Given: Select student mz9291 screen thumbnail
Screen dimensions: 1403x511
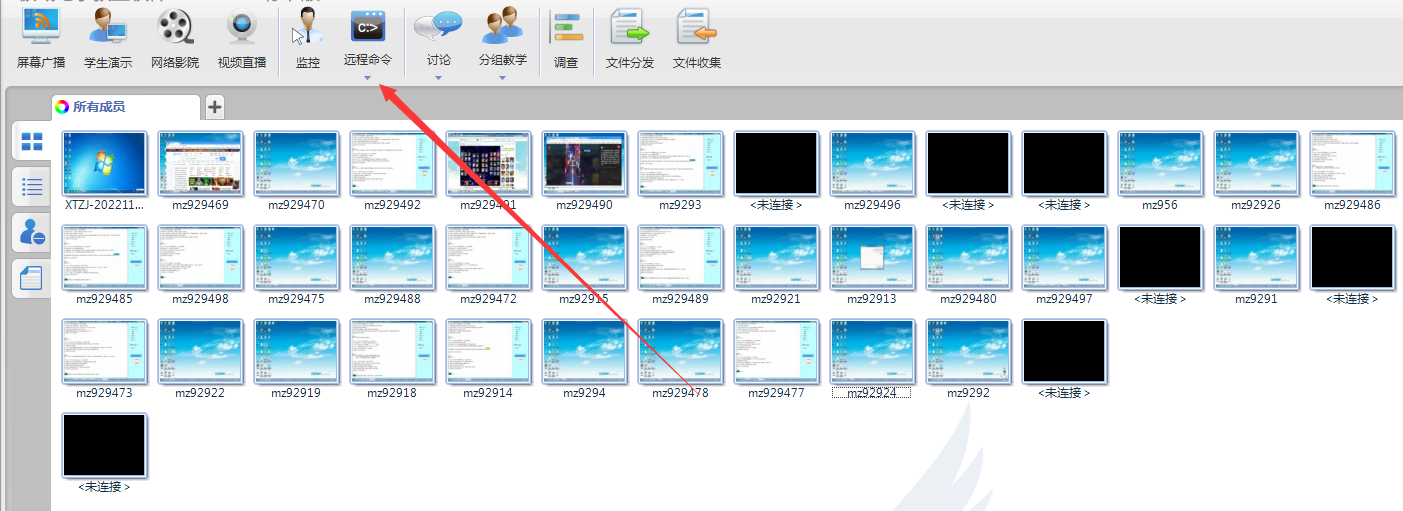Looking at the screenshot, I should tap(1257, 257).
